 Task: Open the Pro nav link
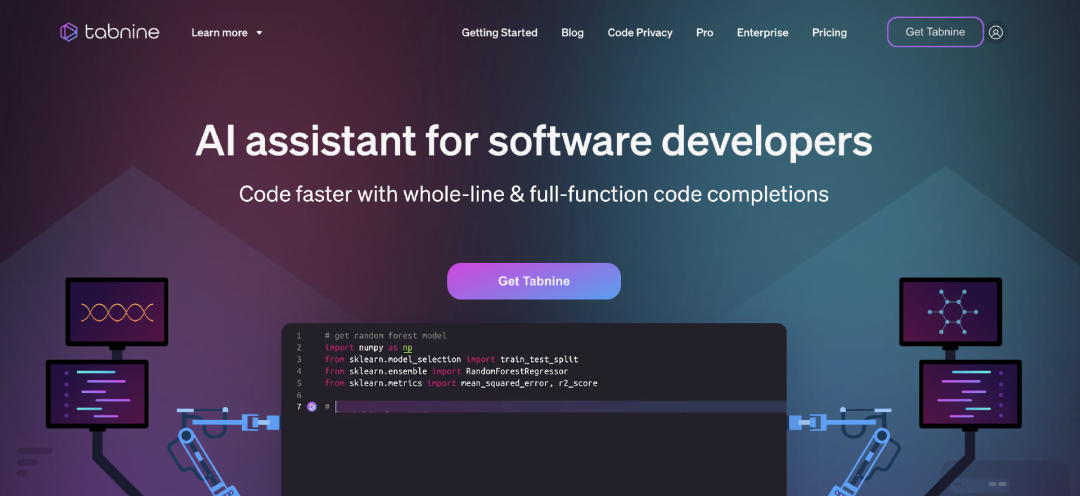tap(705, 33)
